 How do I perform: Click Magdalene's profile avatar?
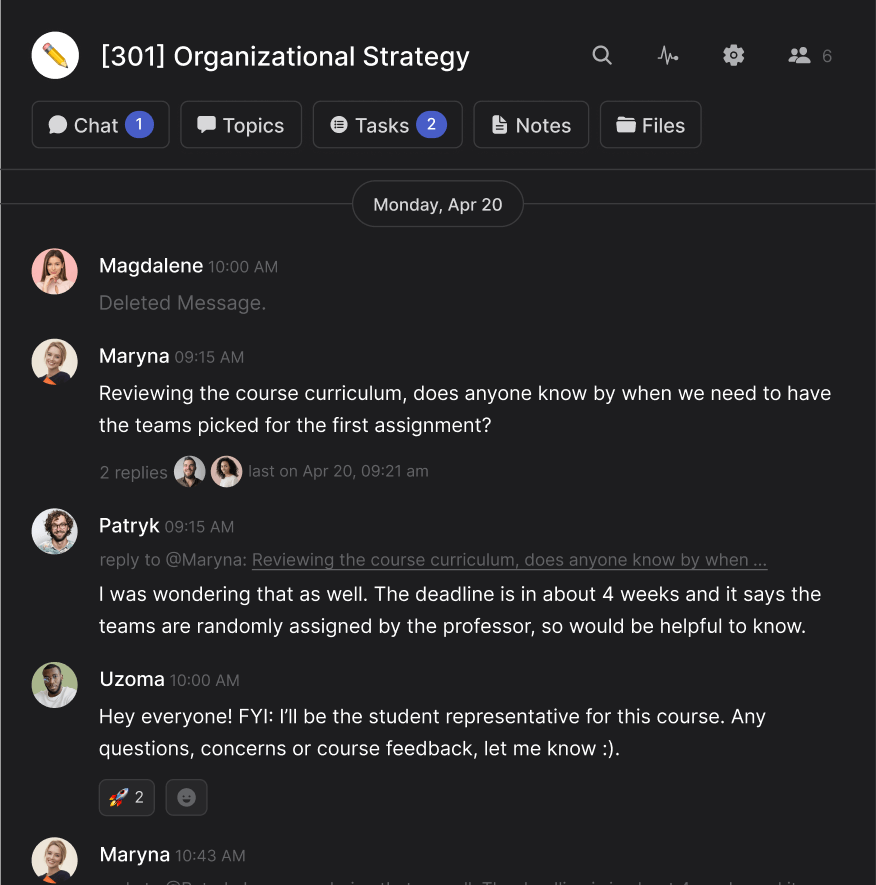click(55, 271)
